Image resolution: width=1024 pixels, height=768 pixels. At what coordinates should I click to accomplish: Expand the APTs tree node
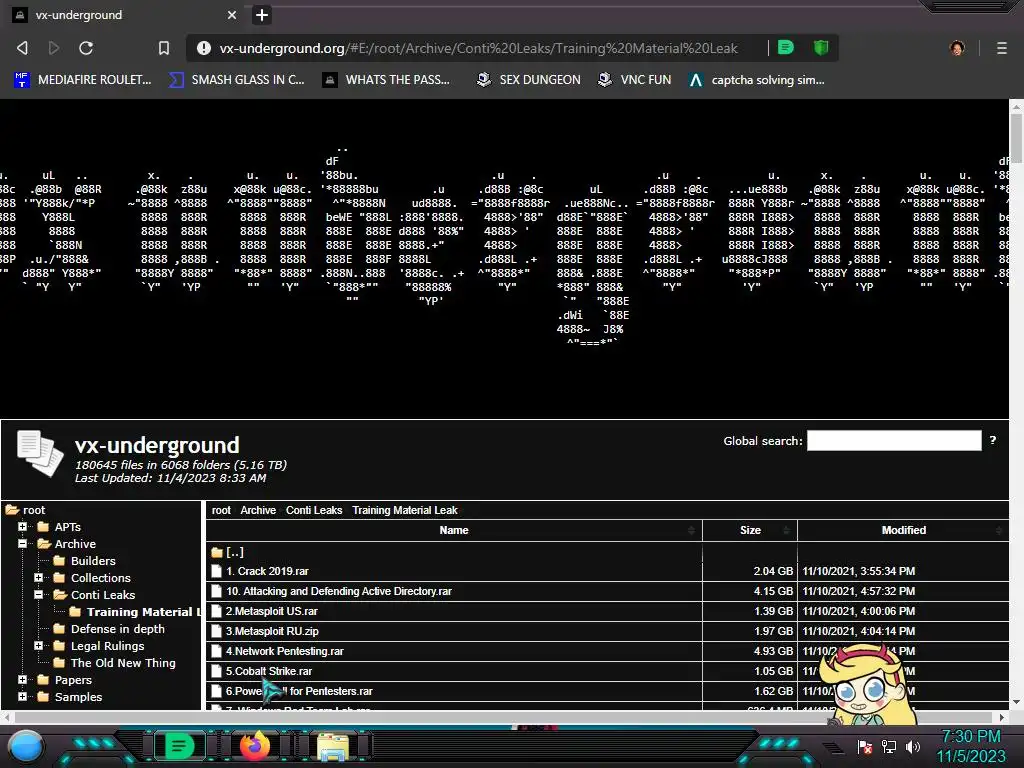22,526
